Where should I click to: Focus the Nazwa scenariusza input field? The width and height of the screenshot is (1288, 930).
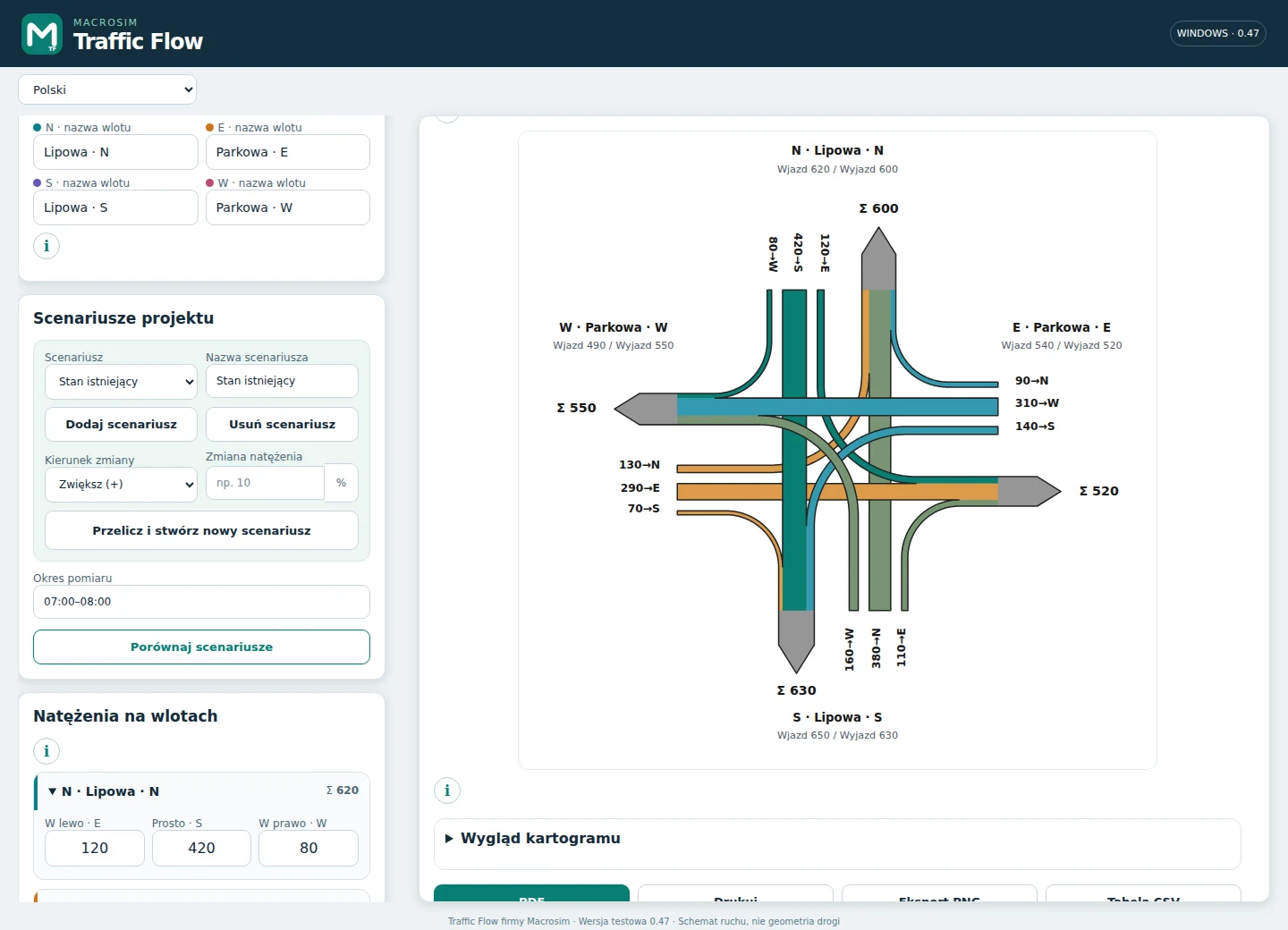click(282, 381)
